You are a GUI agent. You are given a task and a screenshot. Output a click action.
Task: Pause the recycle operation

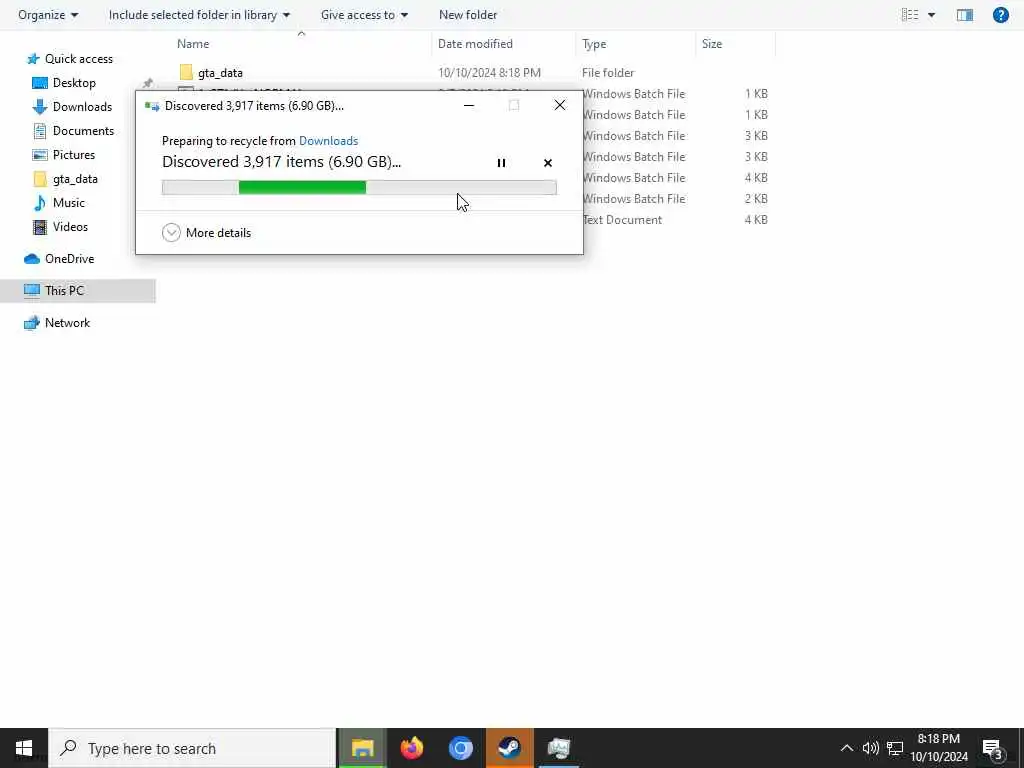click(x=501, y=163)
